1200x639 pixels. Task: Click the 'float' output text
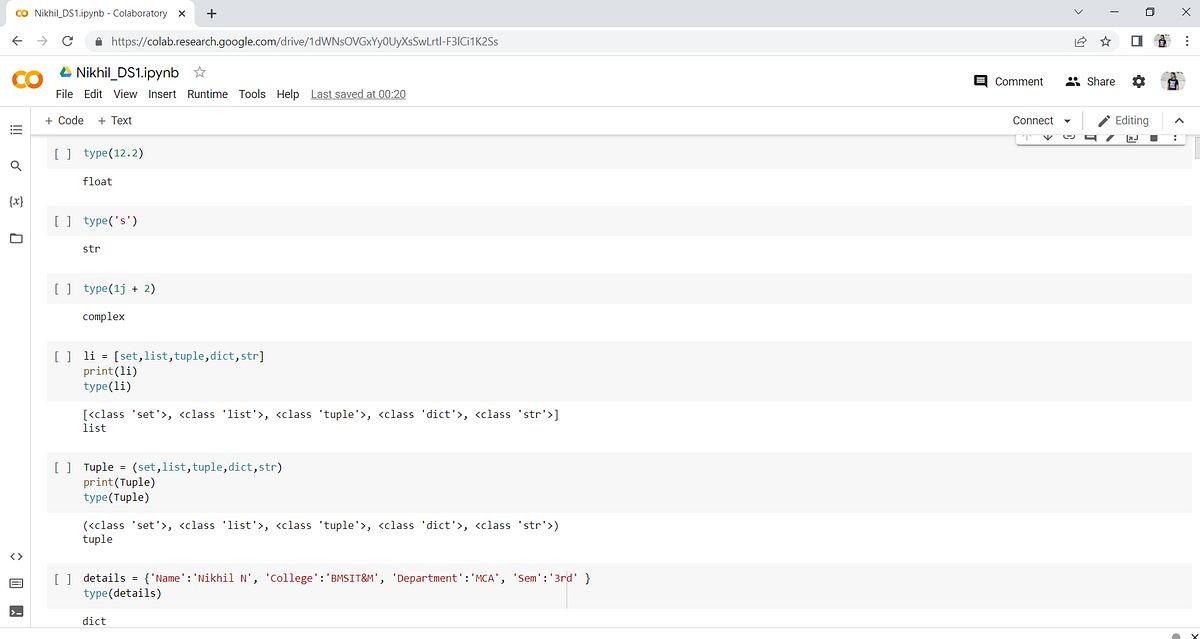98,182
